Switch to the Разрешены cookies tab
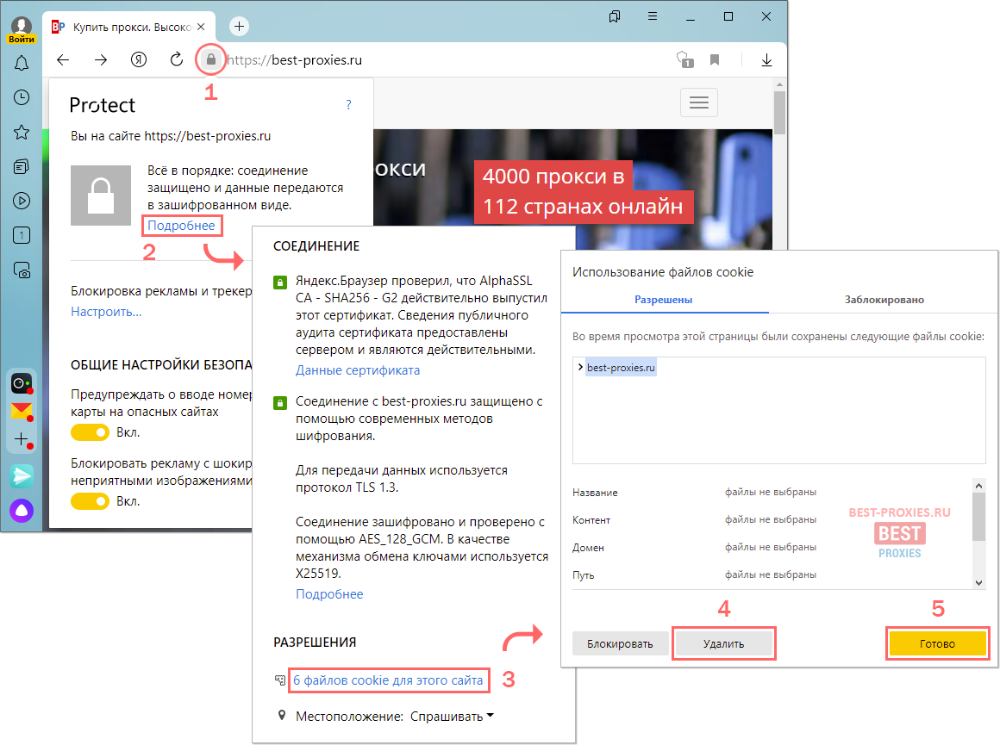This screenshot has height=745, width=1000. pyautogui.click(x=663, y=299)
